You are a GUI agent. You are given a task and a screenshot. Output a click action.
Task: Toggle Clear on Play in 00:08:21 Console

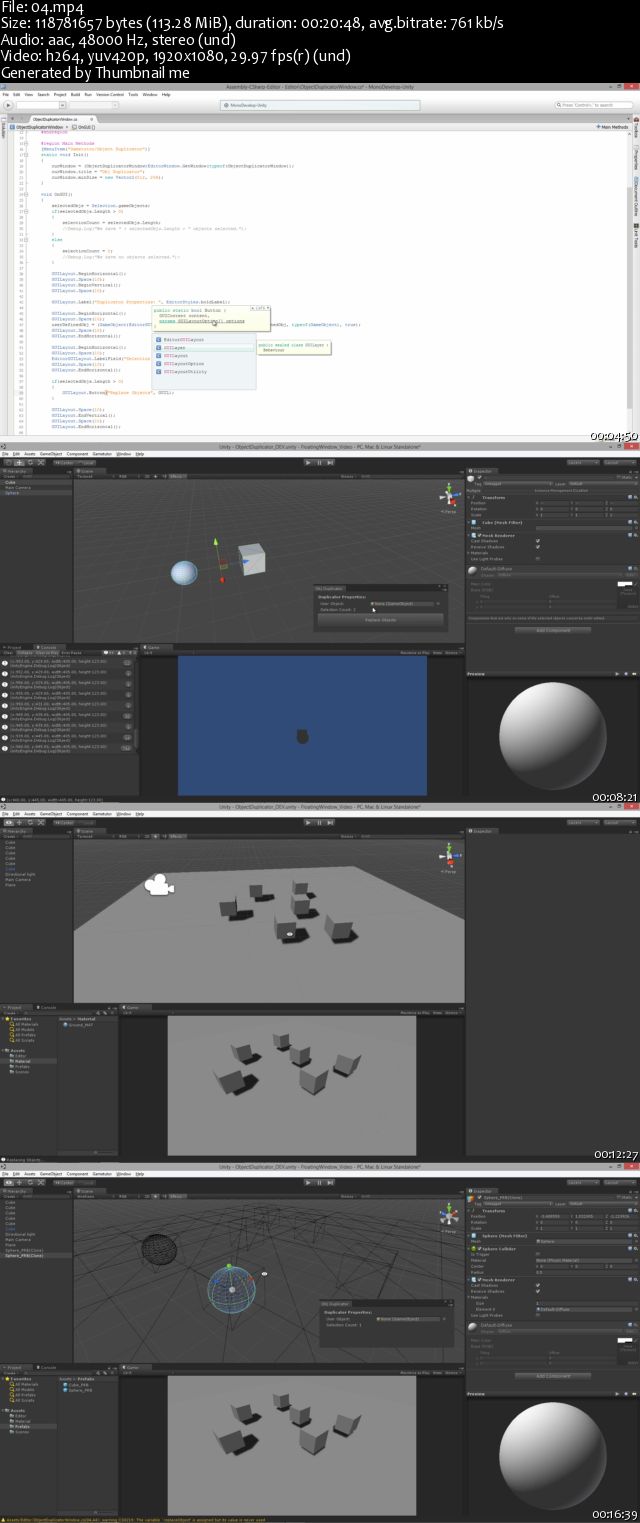[x=48, y=652]
